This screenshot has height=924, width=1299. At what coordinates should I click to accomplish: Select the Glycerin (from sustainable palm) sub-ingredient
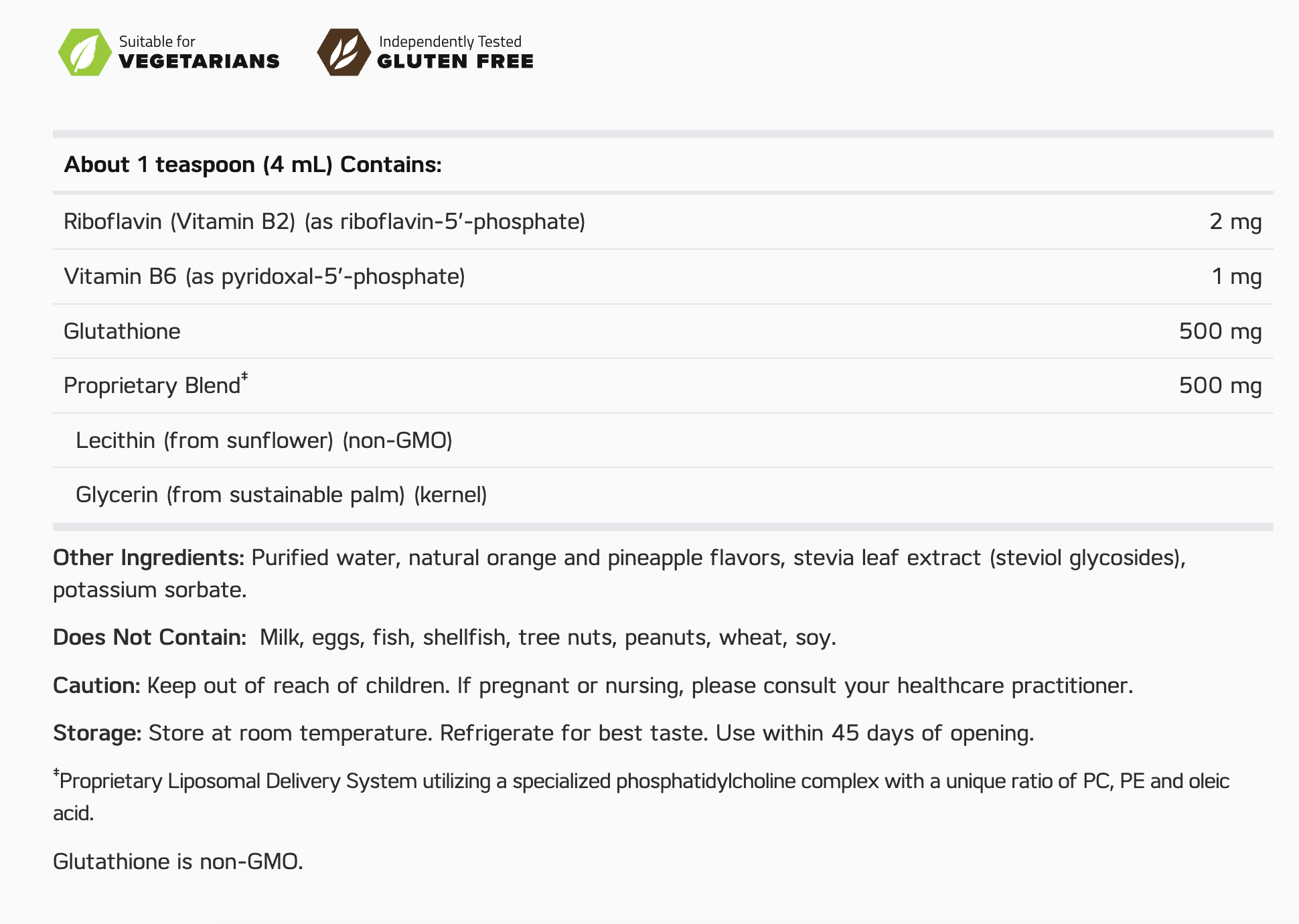(x=281, y=495)
